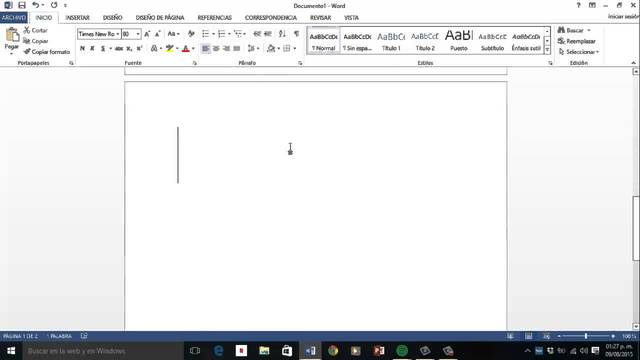The height and width of the screenshot is (360, 640).
Task: Click Iniciar sesión link
Action: [623, 16]
